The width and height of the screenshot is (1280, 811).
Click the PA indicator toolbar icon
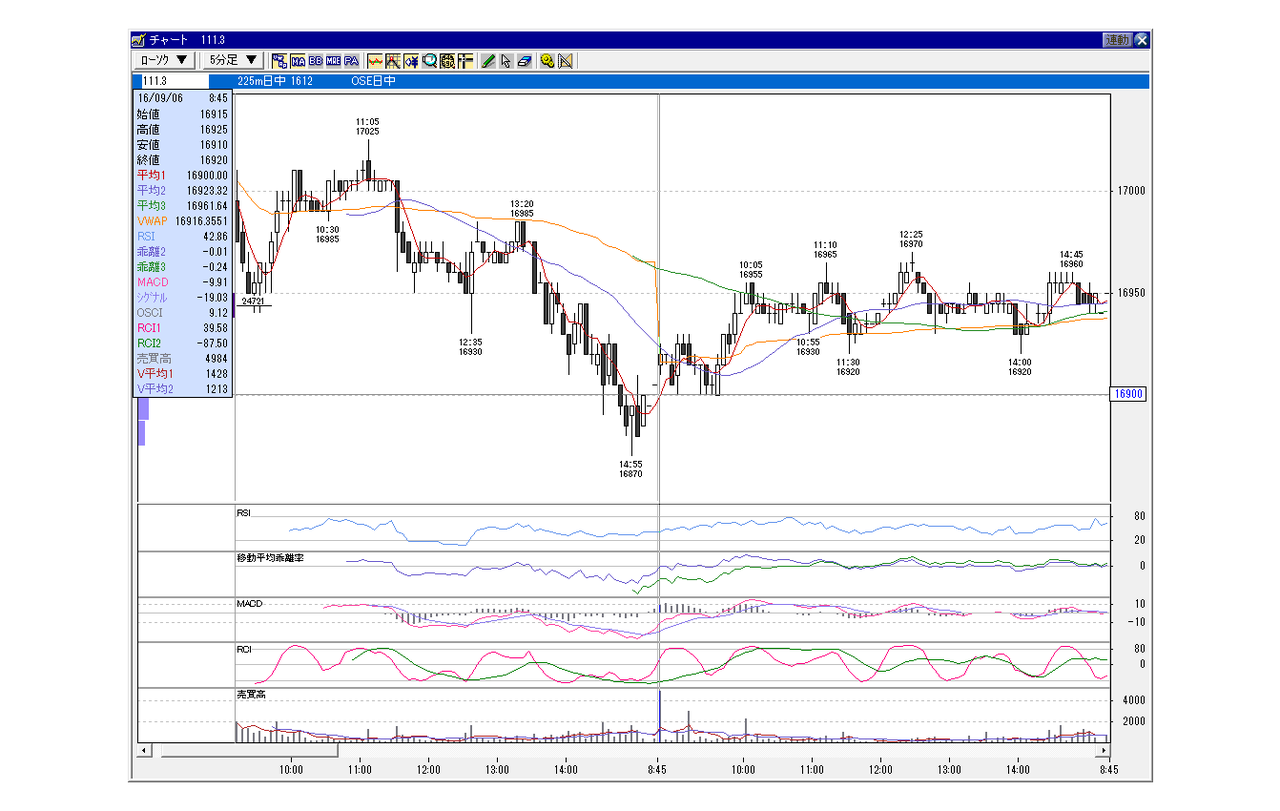351,61
